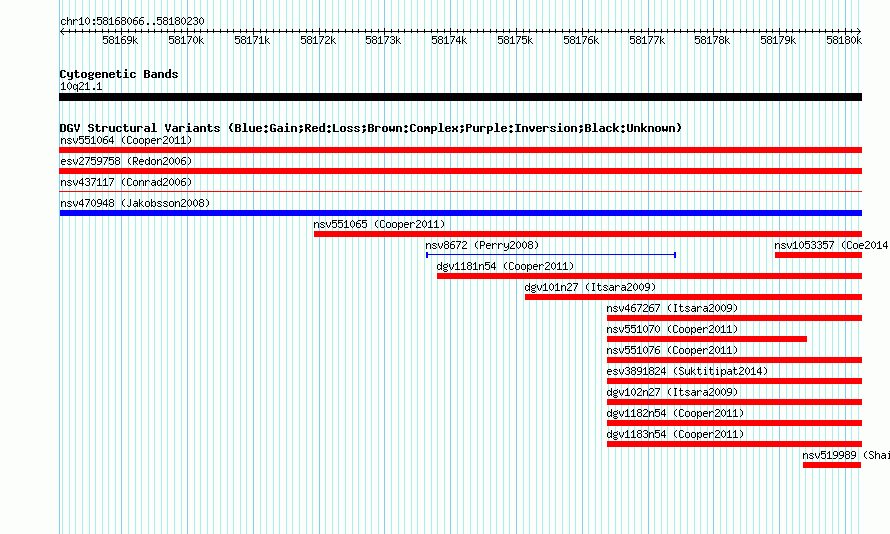
Task: Click the 58175k ruler tick label
Action: [x=515, y=40]
